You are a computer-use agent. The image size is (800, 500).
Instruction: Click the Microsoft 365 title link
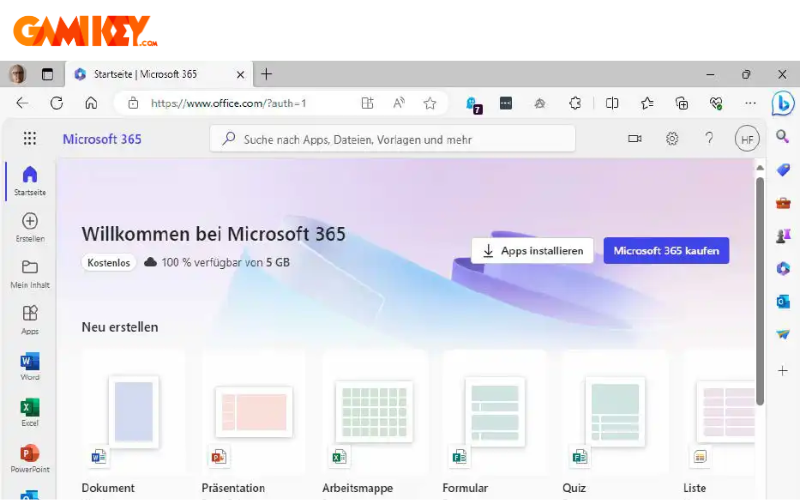point(102,139)
